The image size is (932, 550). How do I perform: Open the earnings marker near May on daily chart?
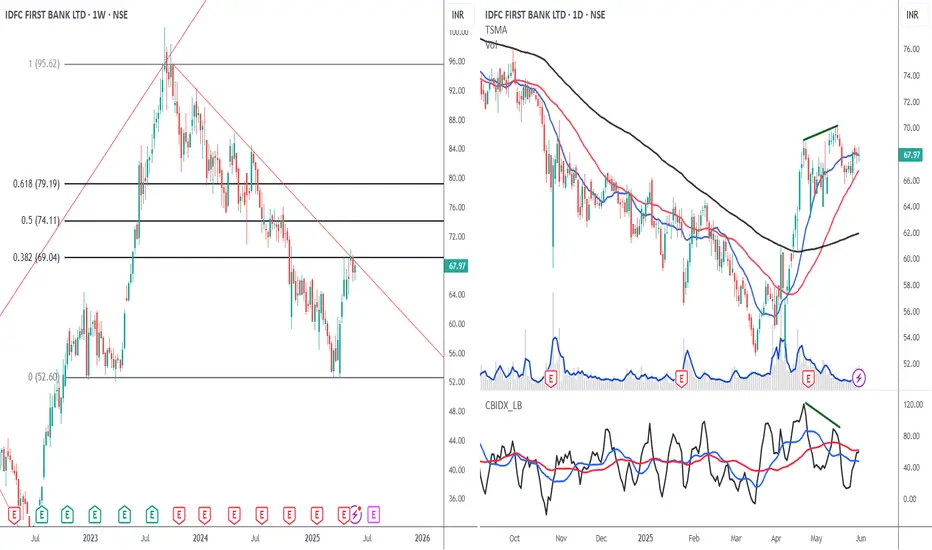coord(808,379)
